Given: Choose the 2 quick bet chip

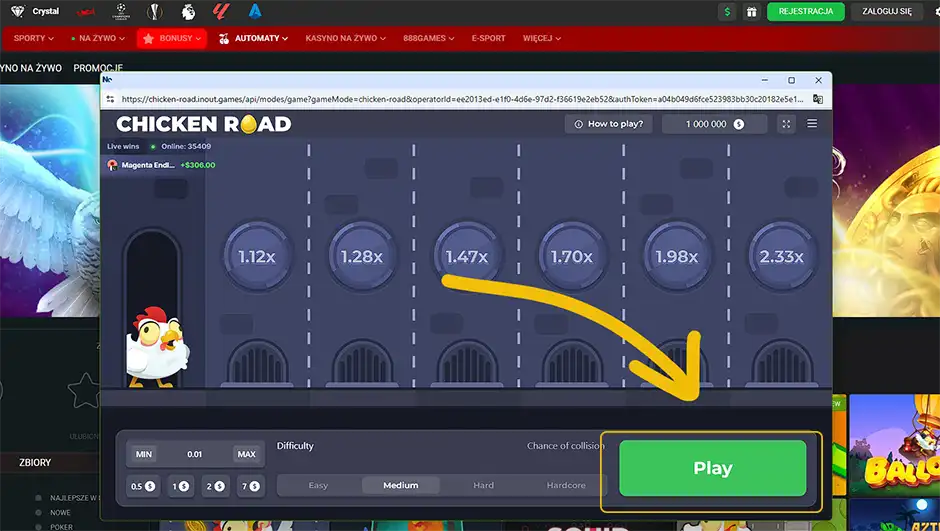Looking at the screenshot, I should 216,486.
